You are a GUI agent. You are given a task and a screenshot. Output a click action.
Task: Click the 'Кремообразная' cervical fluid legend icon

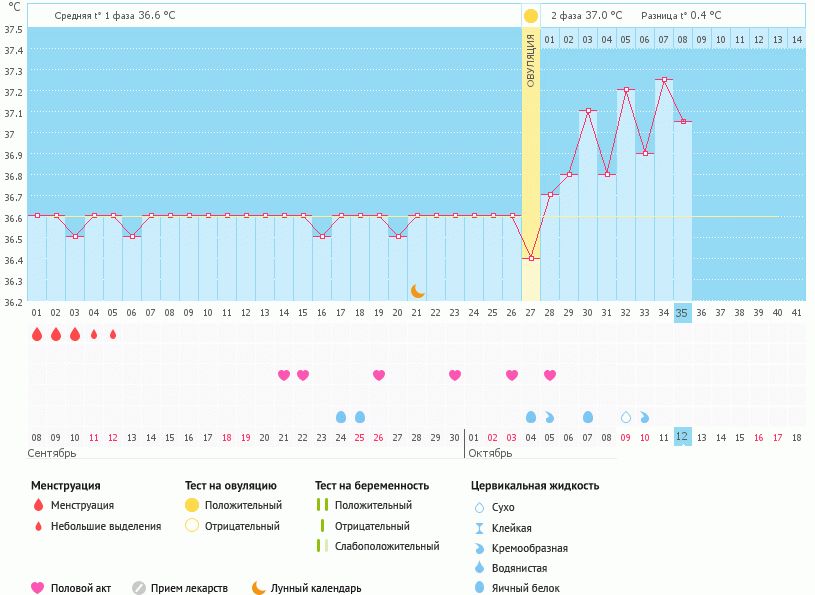coord(480,548)
